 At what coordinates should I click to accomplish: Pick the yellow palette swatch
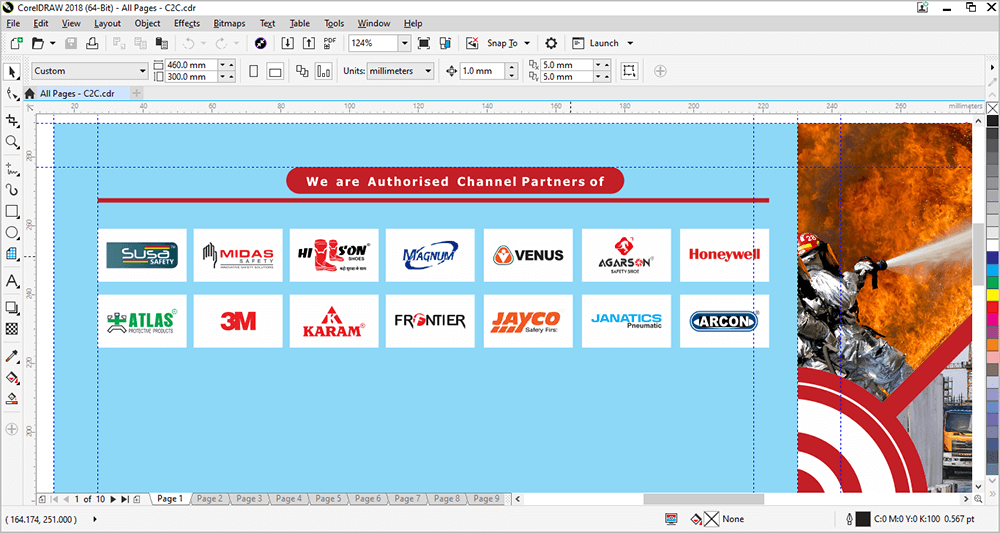point(992,295)
